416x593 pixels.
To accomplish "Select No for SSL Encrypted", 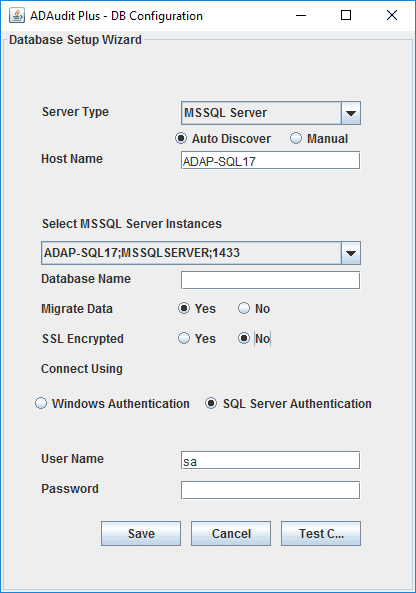I will pyautogui.click(x=244, y=338).
